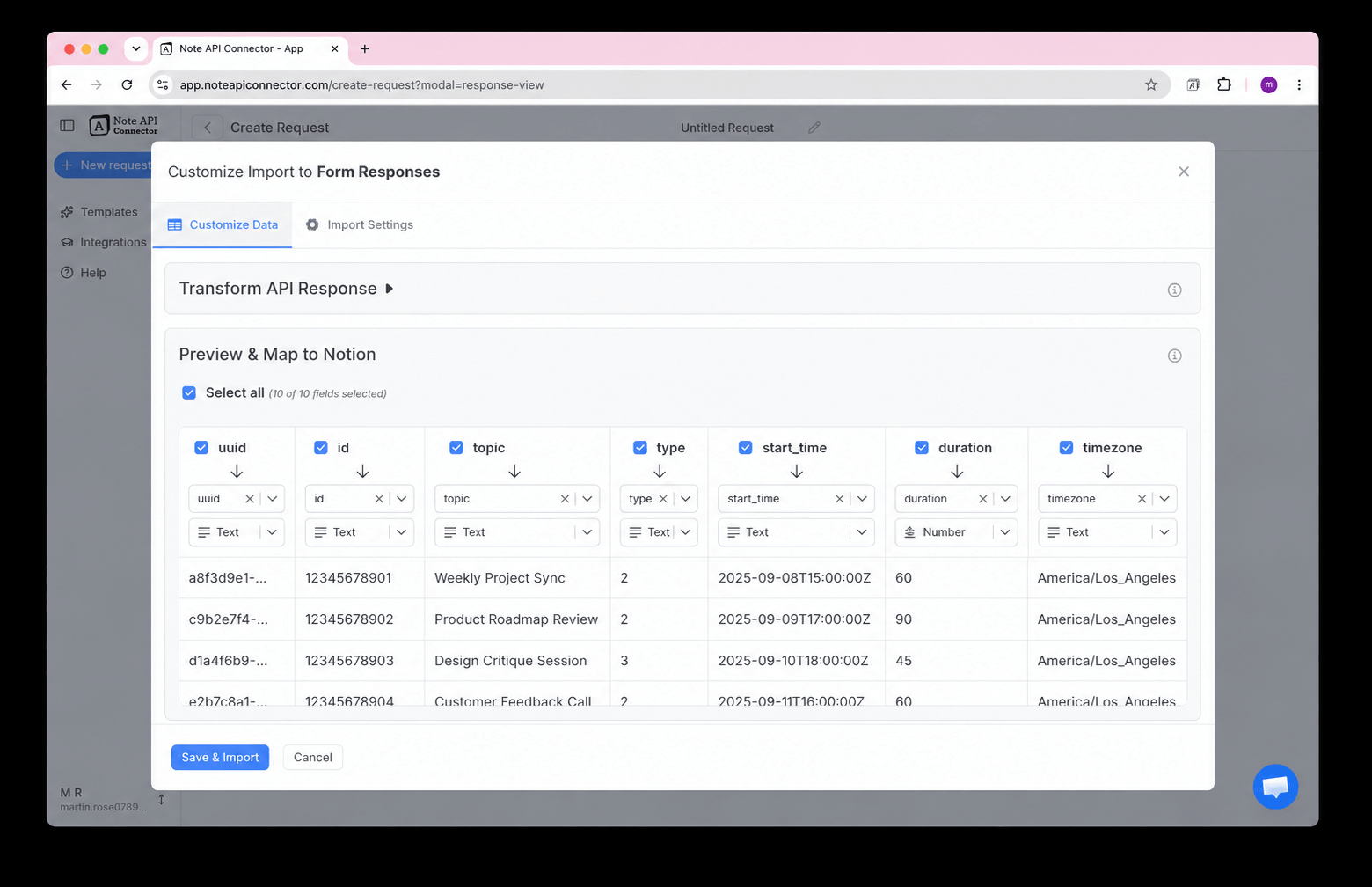
Task: Go back using the Create Request arrow
Action: (x=208, y=128)
